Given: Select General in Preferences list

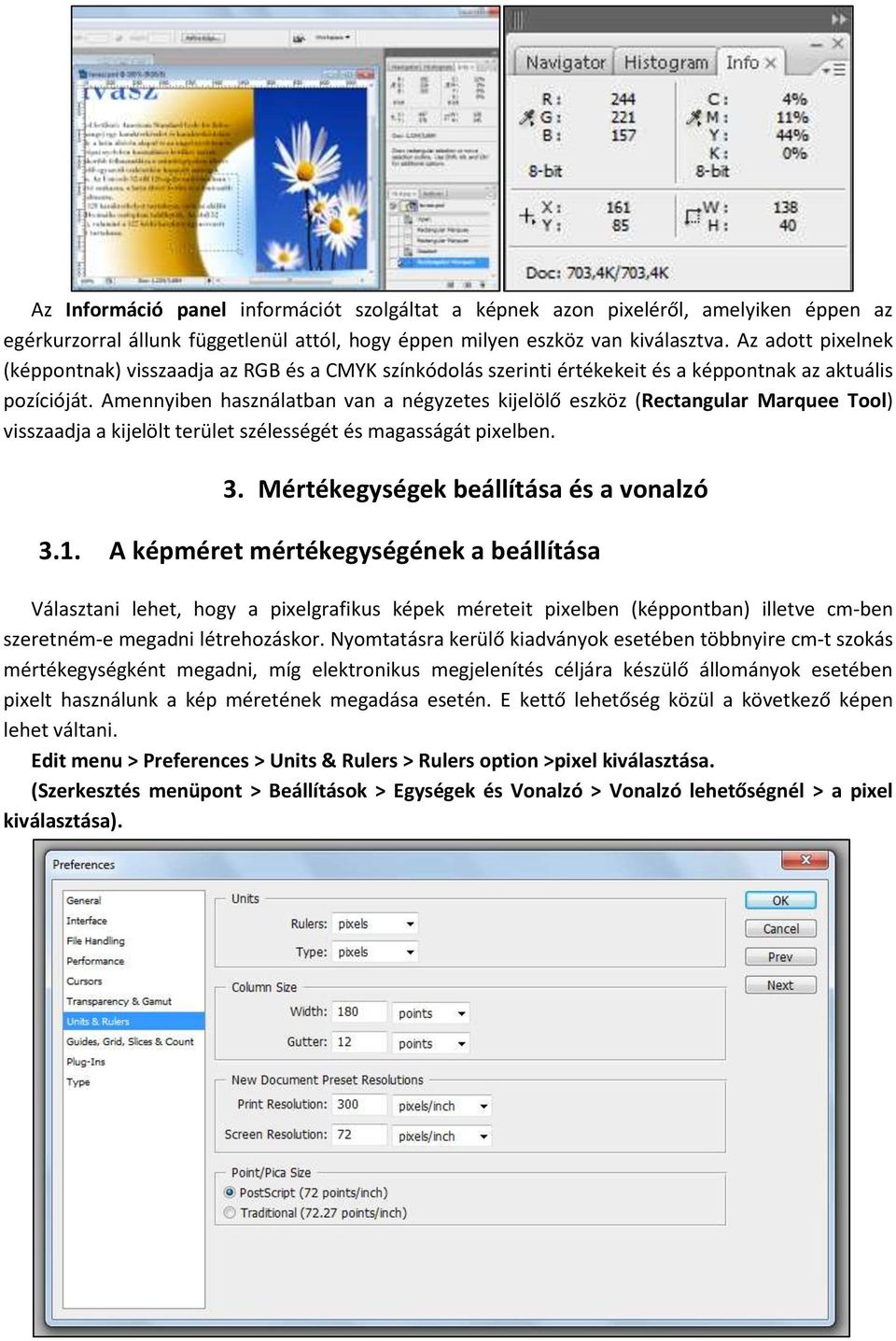Looking at the screenshot, I should pos(84,900).
